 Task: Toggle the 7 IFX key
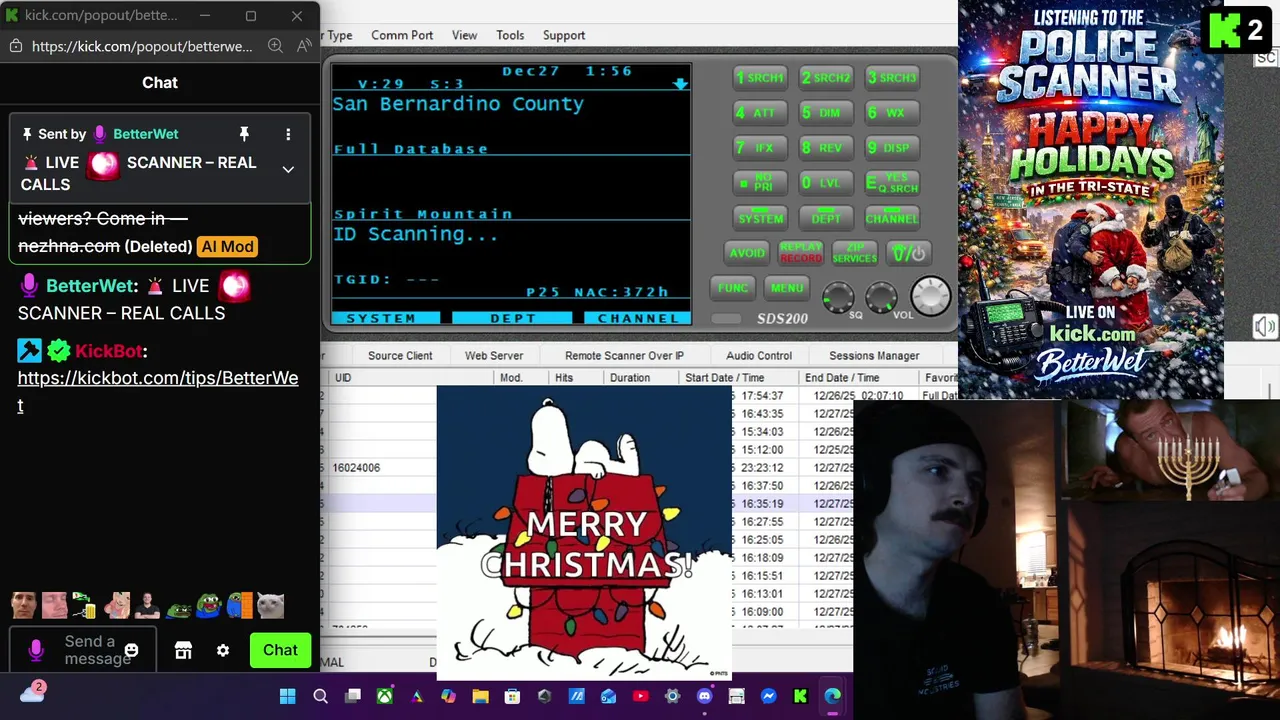[x=760, y=148]
